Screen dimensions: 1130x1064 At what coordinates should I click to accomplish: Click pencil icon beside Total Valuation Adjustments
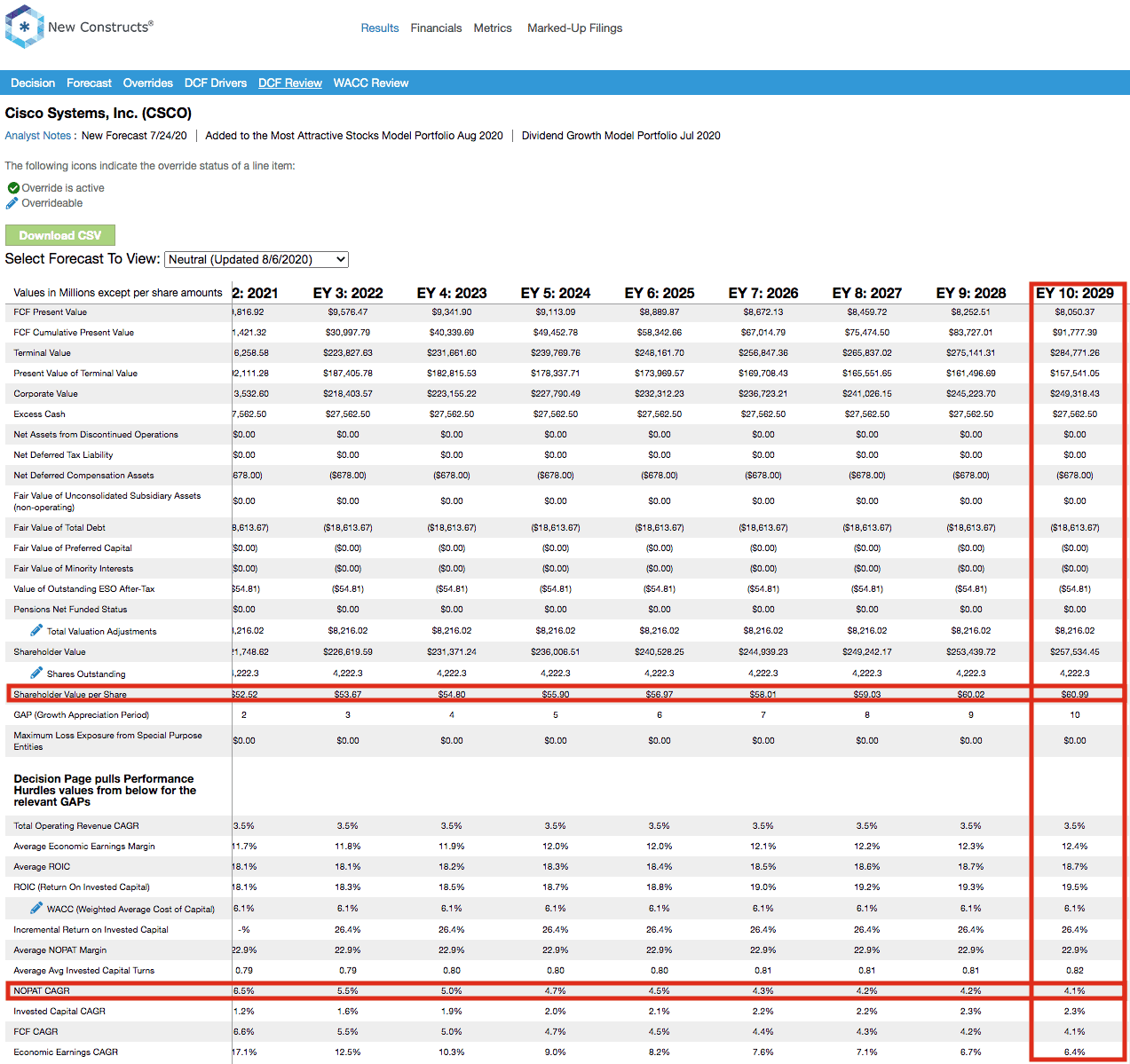click(36, 630)
